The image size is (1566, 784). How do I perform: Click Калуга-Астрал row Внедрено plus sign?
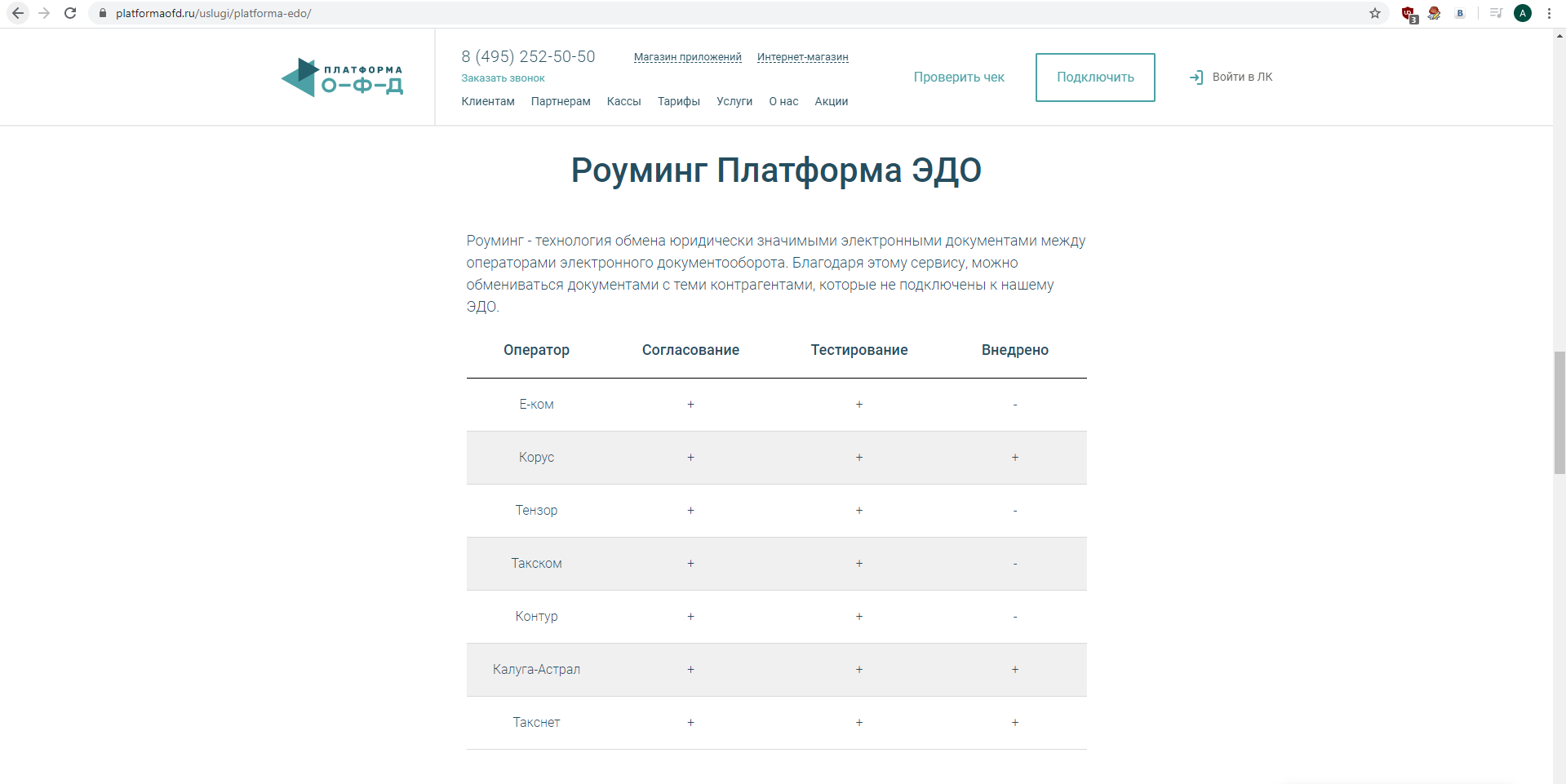tap(1015, 670)
